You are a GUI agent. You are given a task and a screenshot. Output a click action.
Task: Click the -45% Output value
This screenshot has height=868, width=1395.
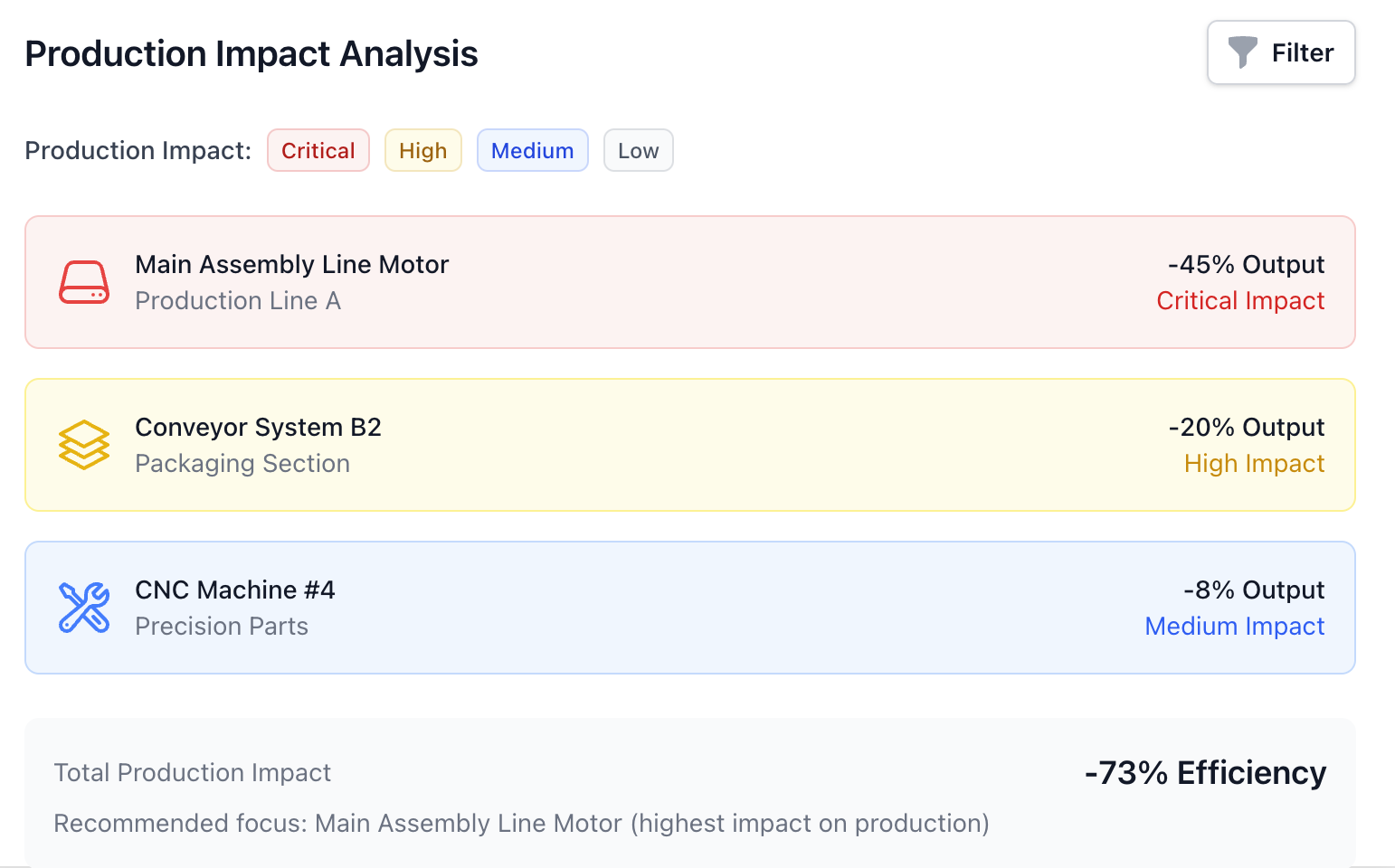(x=1247, y=264)
